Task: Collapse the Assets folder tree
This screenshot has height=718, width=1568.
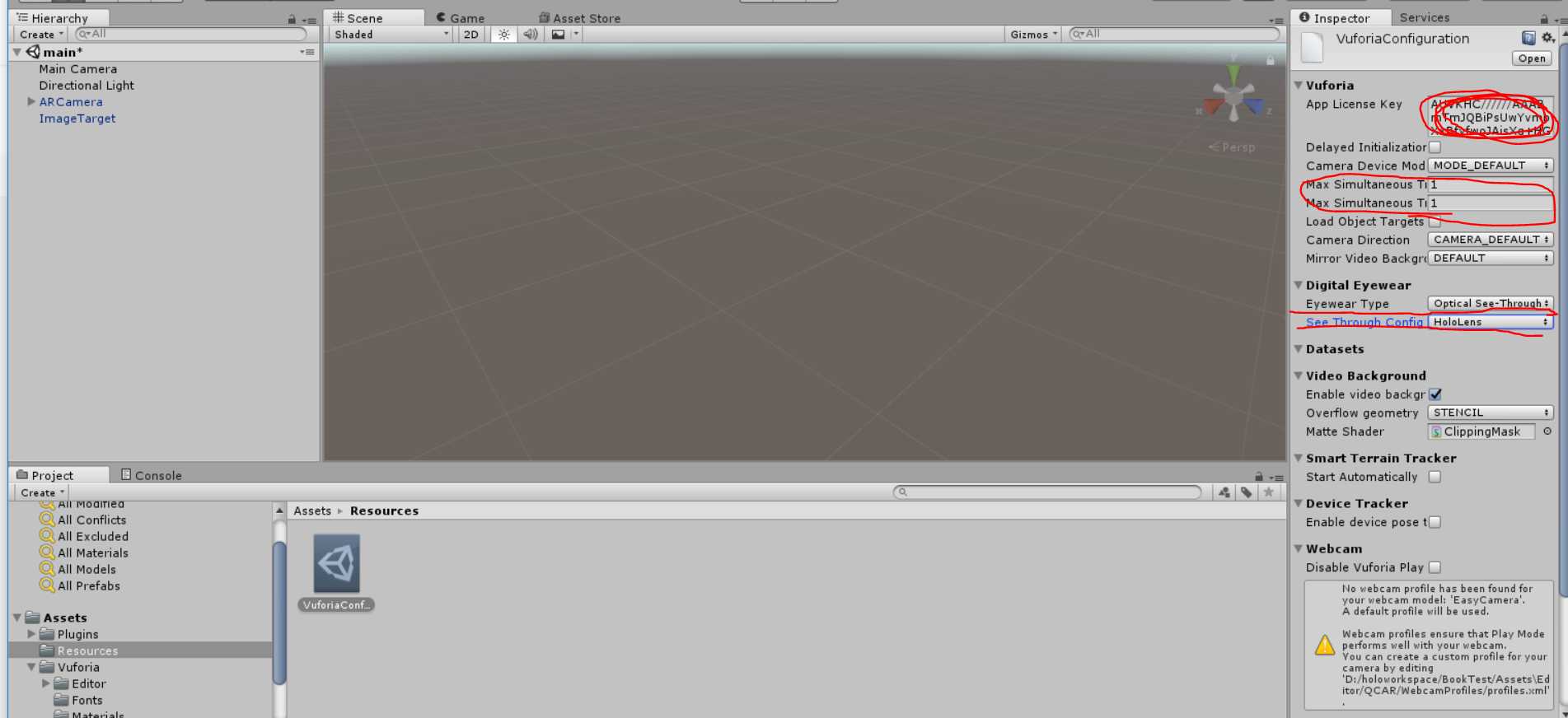Action: (x=16, y=618)
